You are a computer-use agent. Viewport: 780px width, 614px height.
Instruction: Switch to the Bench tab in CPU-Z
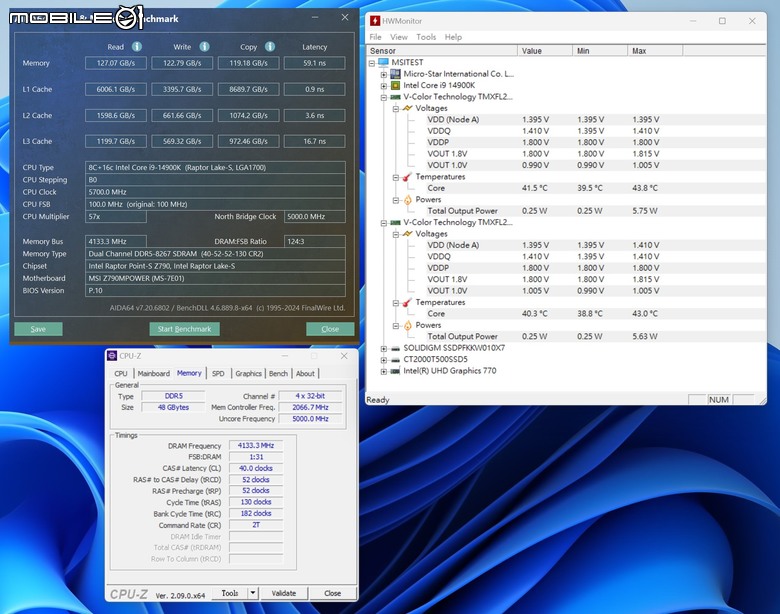[278, 373]
